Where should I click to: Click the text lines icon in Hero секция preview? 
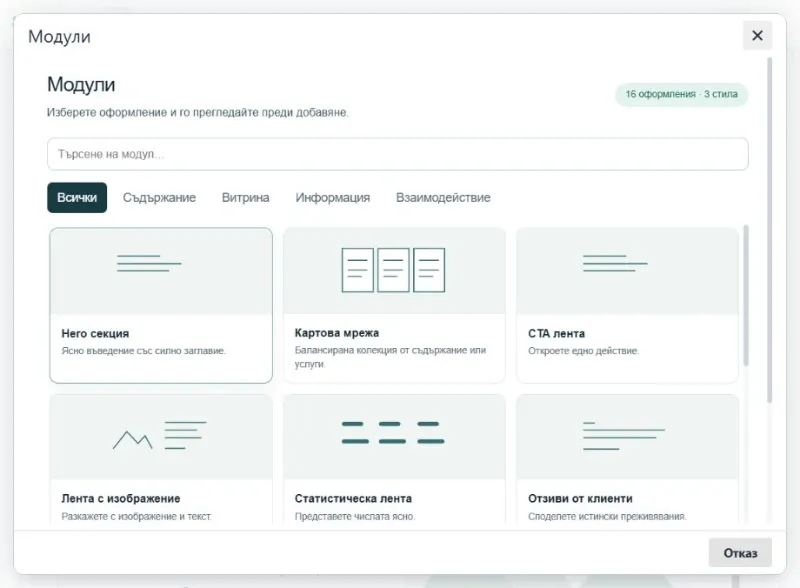pos(149,263)
